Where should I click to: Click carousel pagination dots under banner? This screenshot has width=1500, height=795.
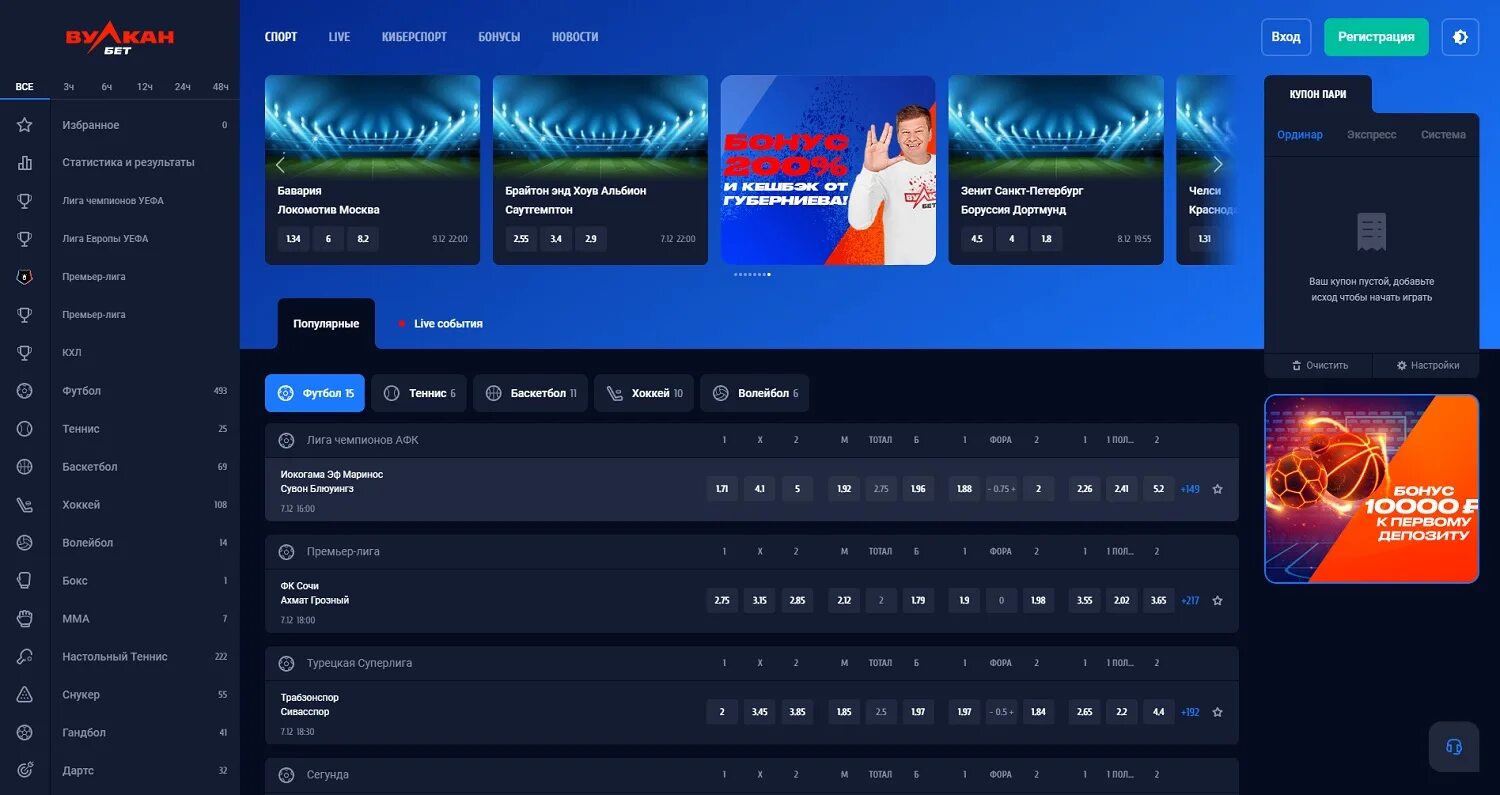tap(752, 274)
